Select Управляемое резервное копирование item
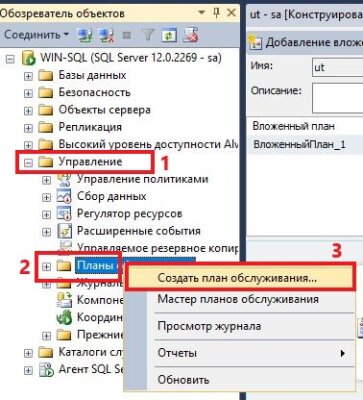The width and height of the screenshot is (363, 400). (158, 248)
